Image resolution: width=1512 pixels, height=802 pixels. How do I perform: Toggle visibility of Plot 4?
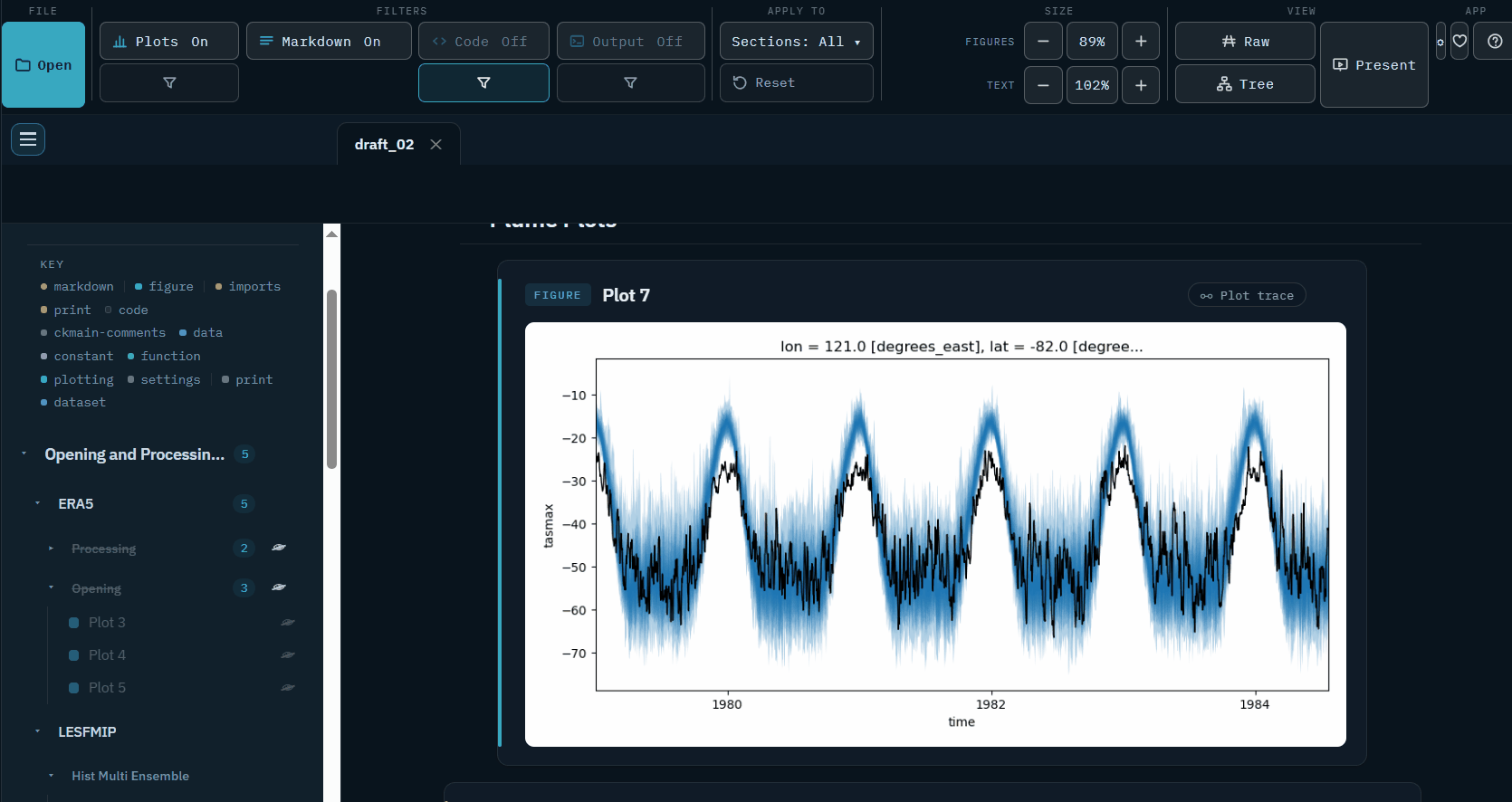(x=288, y=655)
